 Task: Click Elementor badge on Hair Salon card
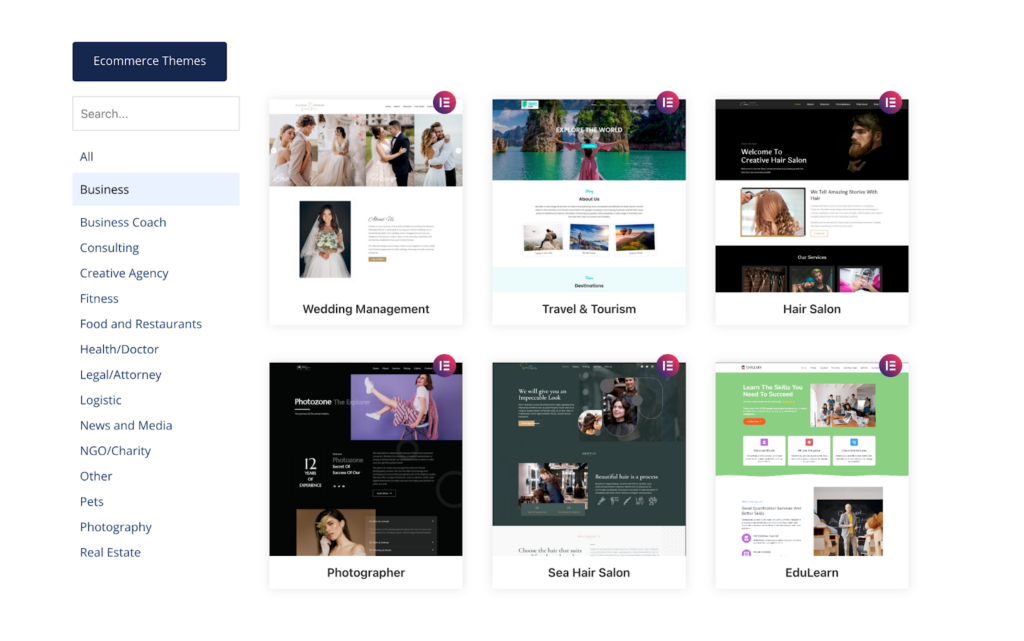[x=890, y=102]
